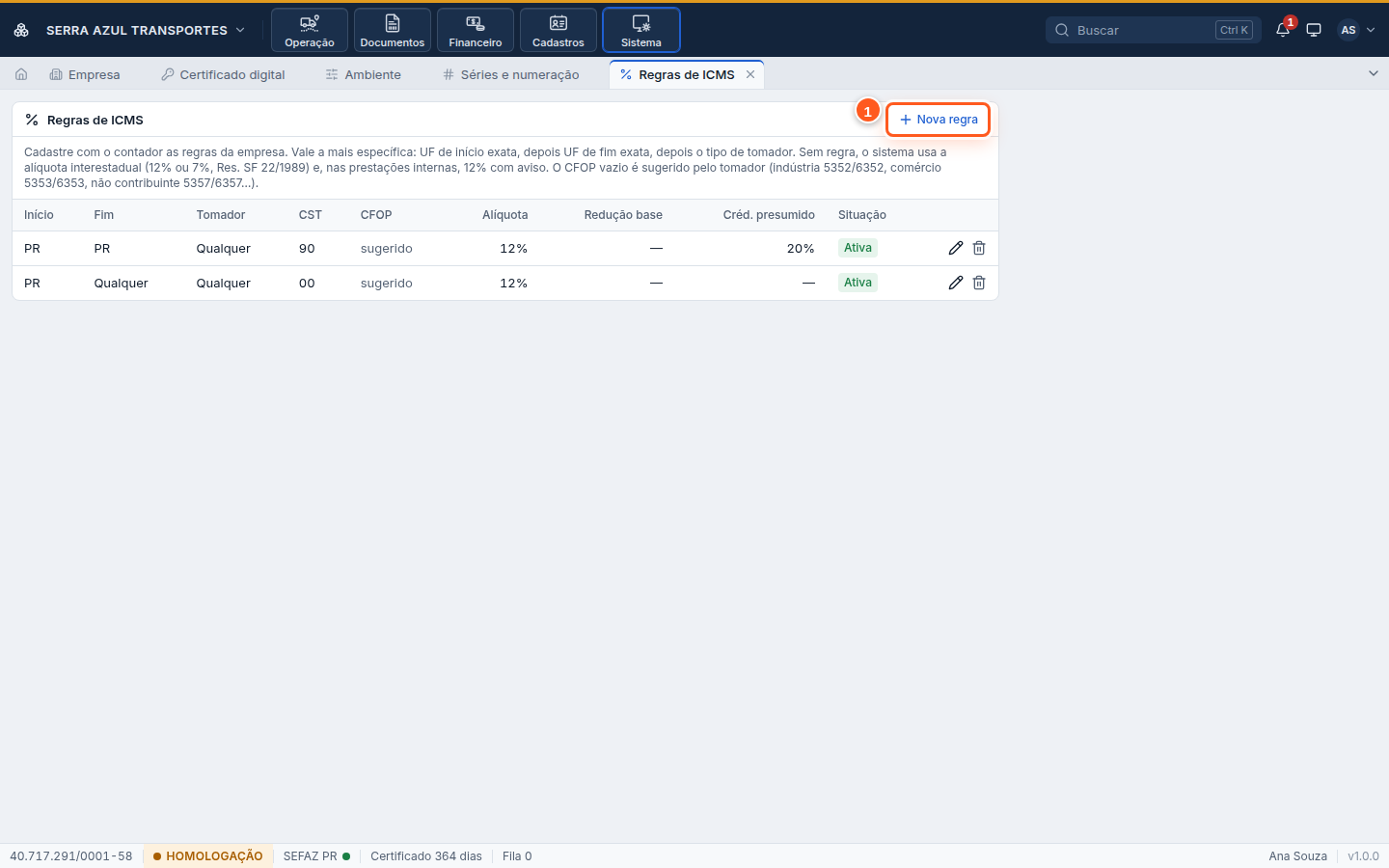Edit the PR to Qualquer rule
This screenshot has width=1389, height=868.
point(956,283)
